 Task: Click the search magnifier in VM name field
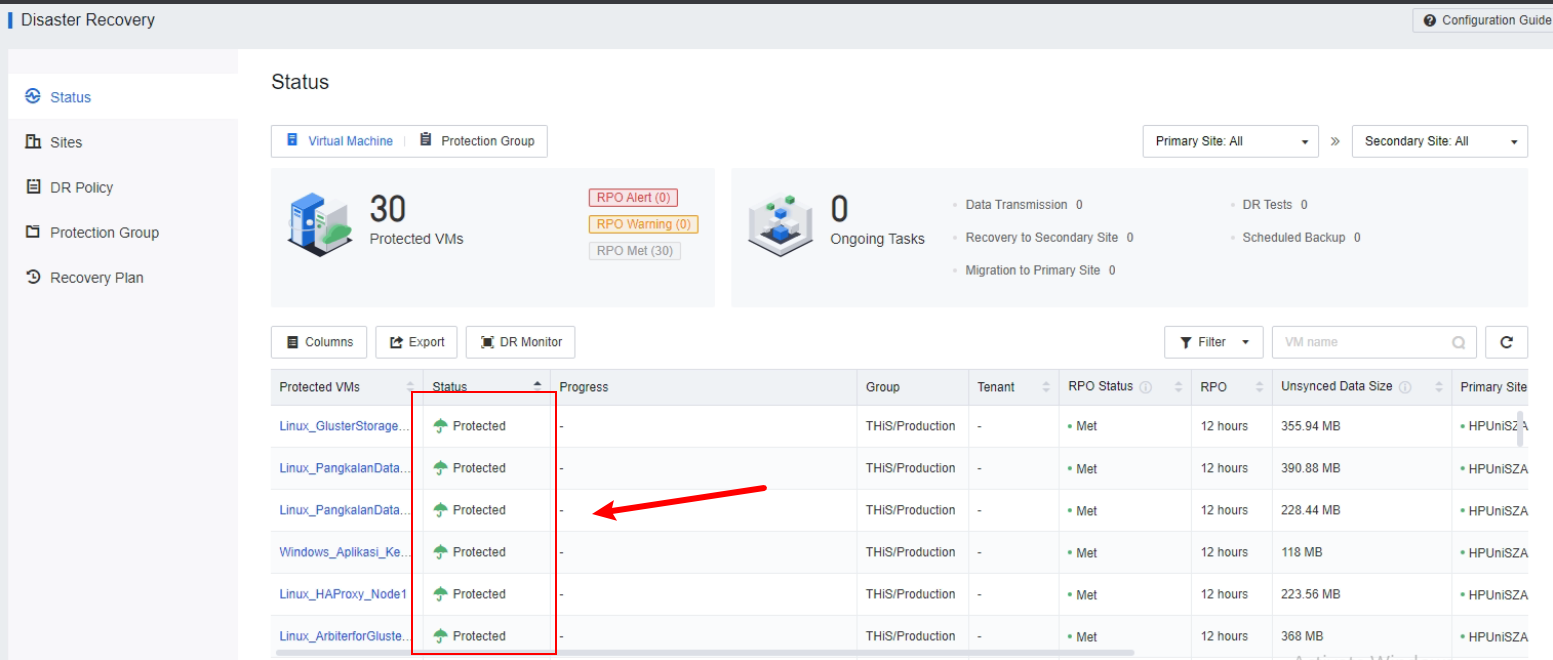click(1458, 343)
